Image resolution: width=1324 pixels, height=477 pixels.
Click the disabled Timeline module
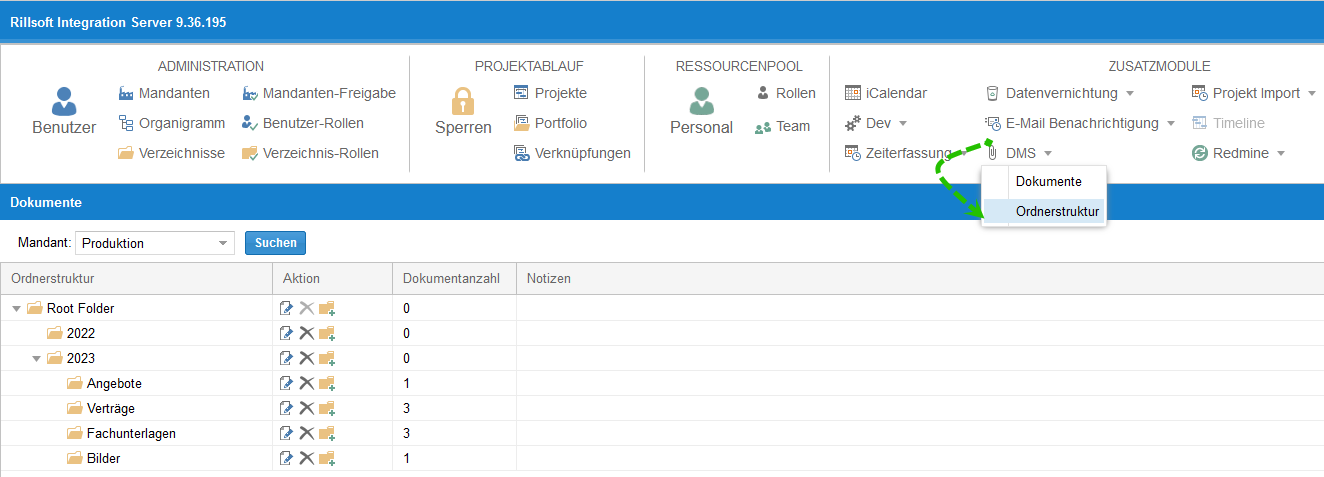(1228, 123)
